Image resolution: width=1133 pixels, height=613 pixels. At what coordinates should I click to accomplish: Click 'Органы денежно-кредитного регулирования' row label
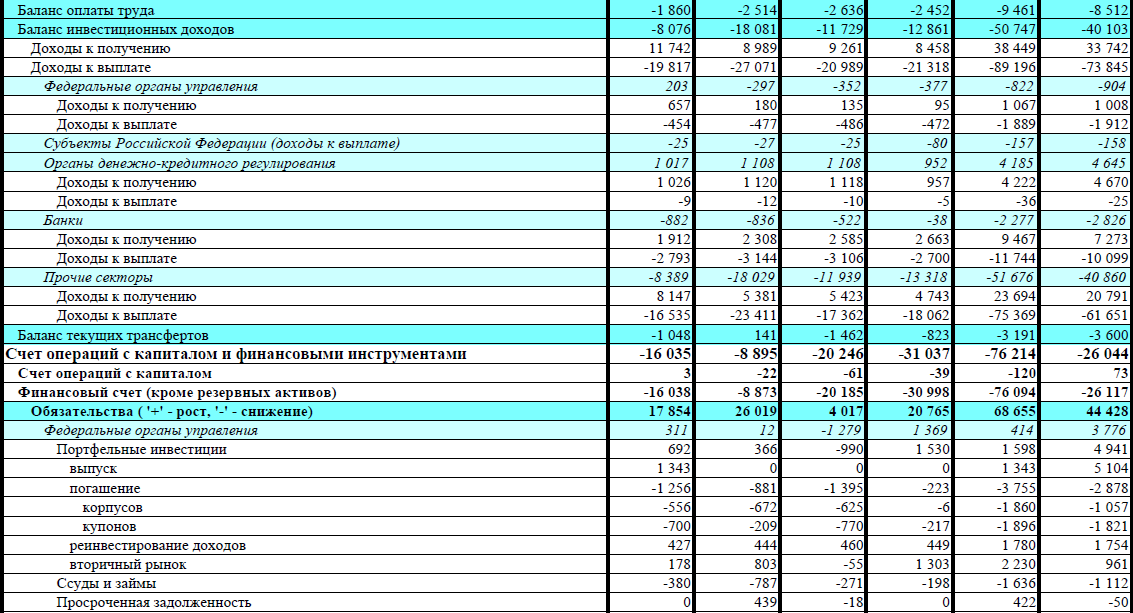(189, 163)
